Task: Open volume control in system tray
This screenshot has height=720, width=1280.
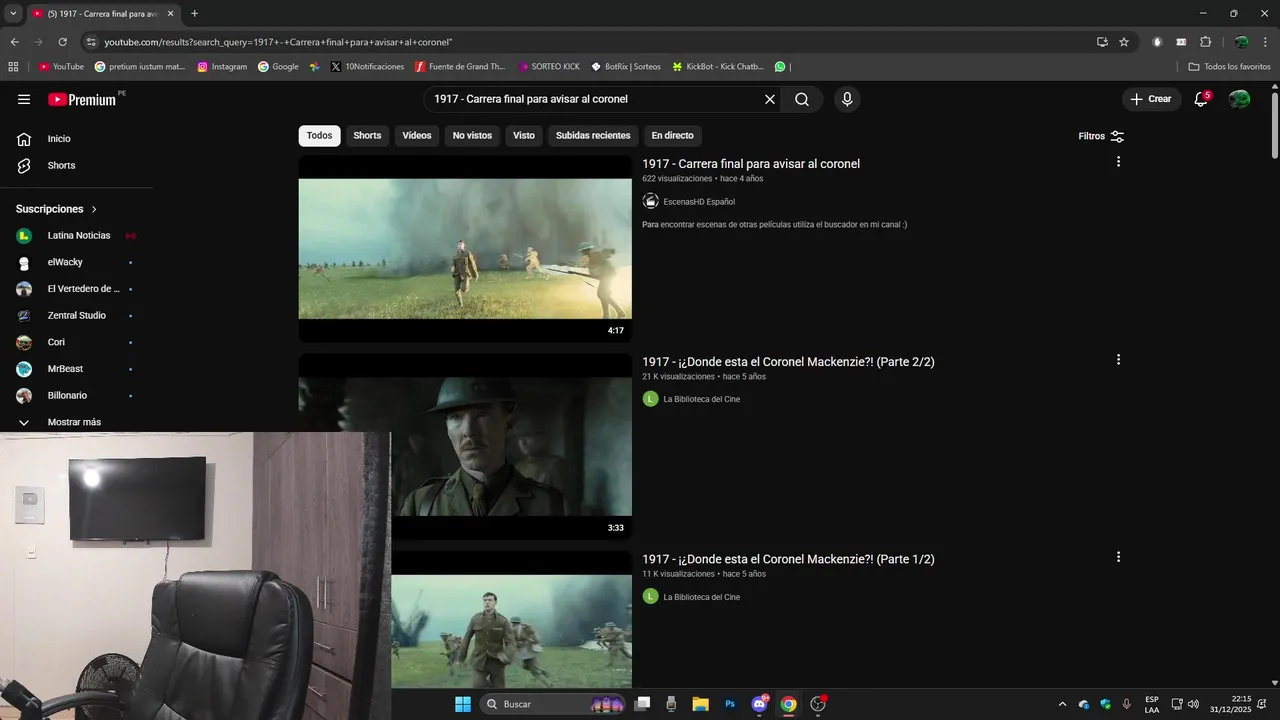Action: coord(1193,704)
